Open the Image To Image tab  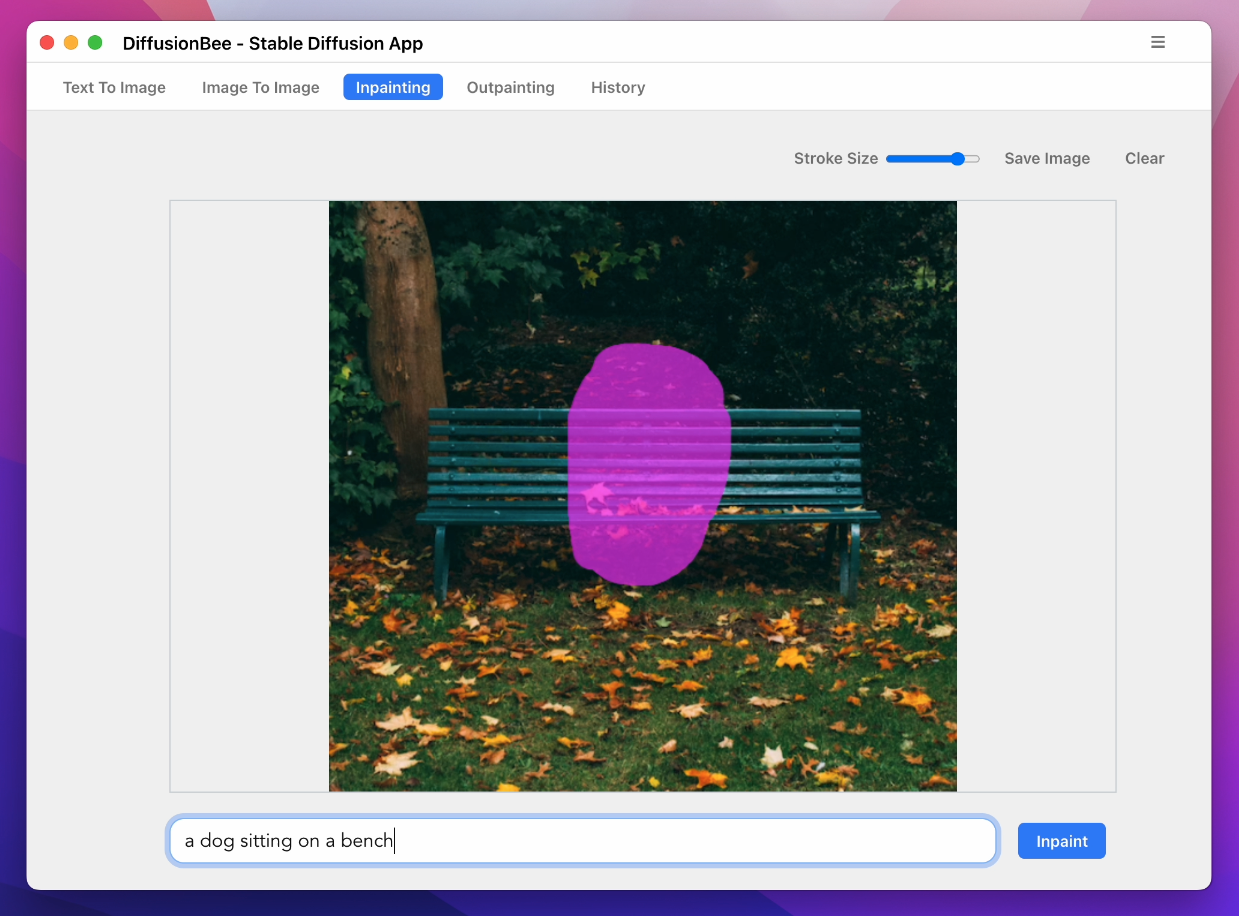point(260,88)
